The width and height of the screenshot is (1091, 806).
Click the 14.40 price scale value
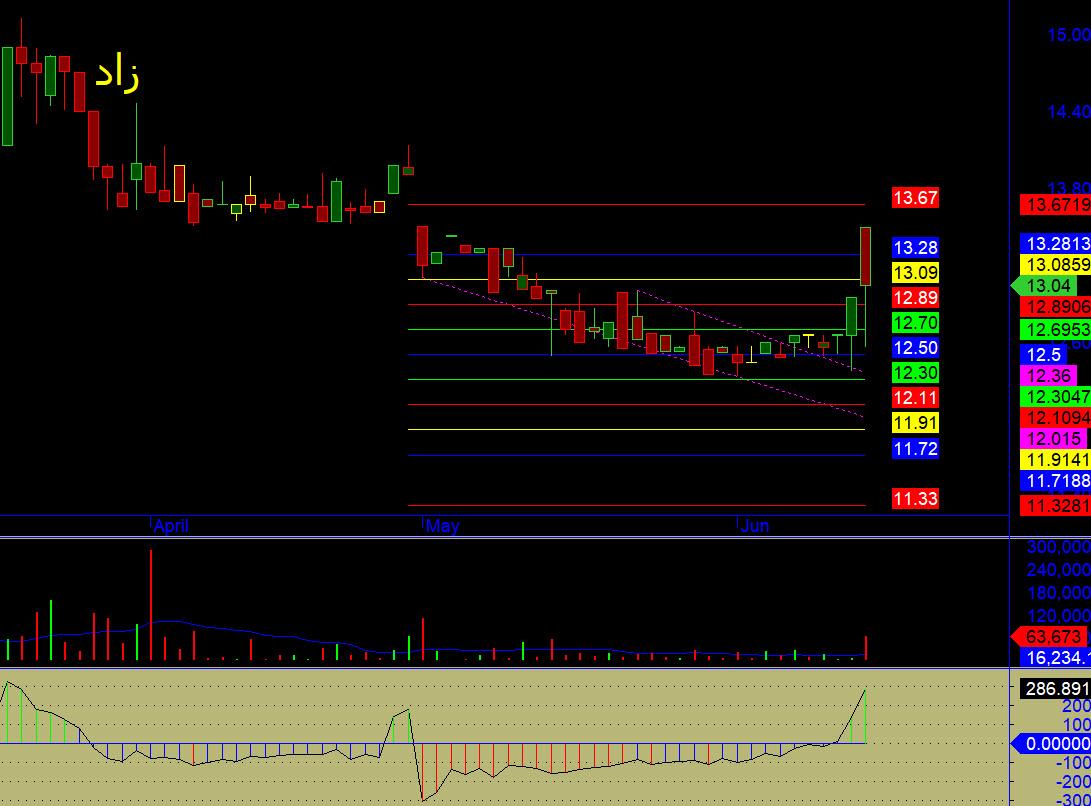(x=1069, y=111)
